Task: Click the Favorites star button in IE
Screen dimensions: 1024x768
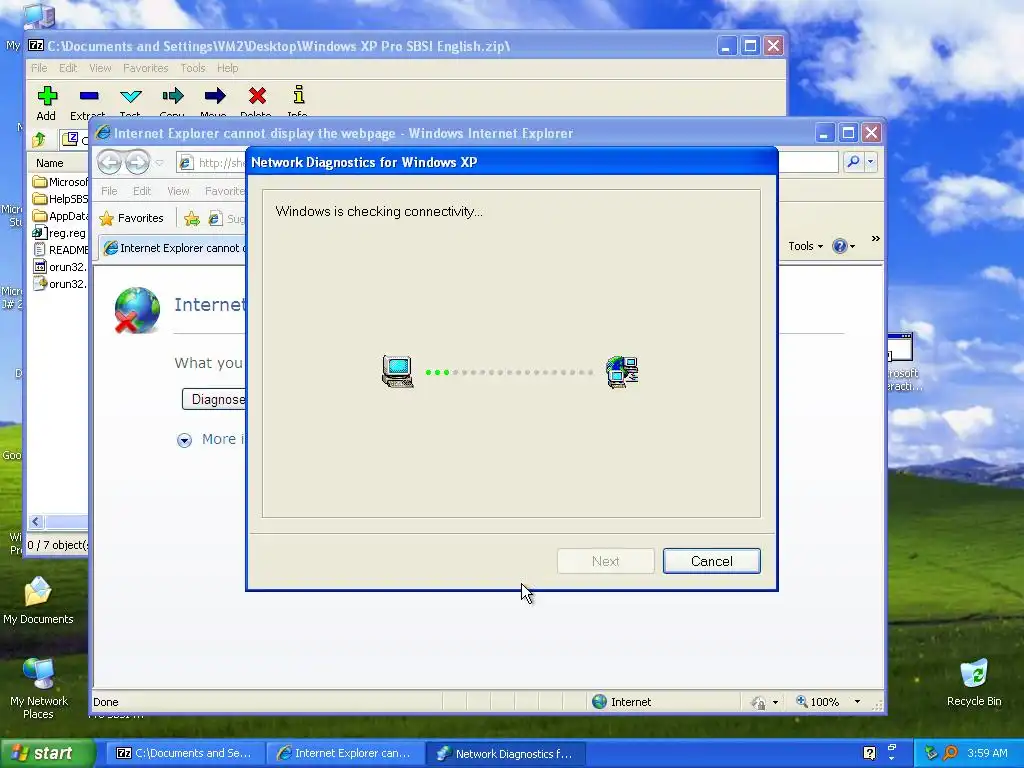Action: pos(131,218)
